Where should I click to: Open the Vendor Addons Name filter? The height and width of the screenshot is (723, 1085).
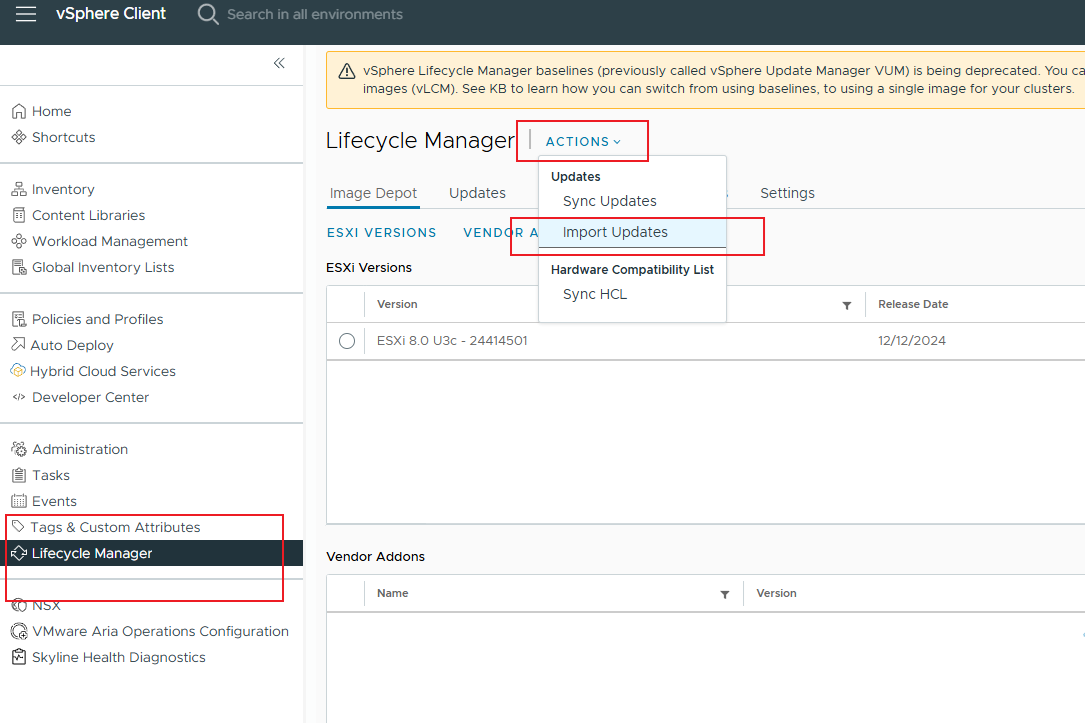pyautogui.click(x=725, y=594)
